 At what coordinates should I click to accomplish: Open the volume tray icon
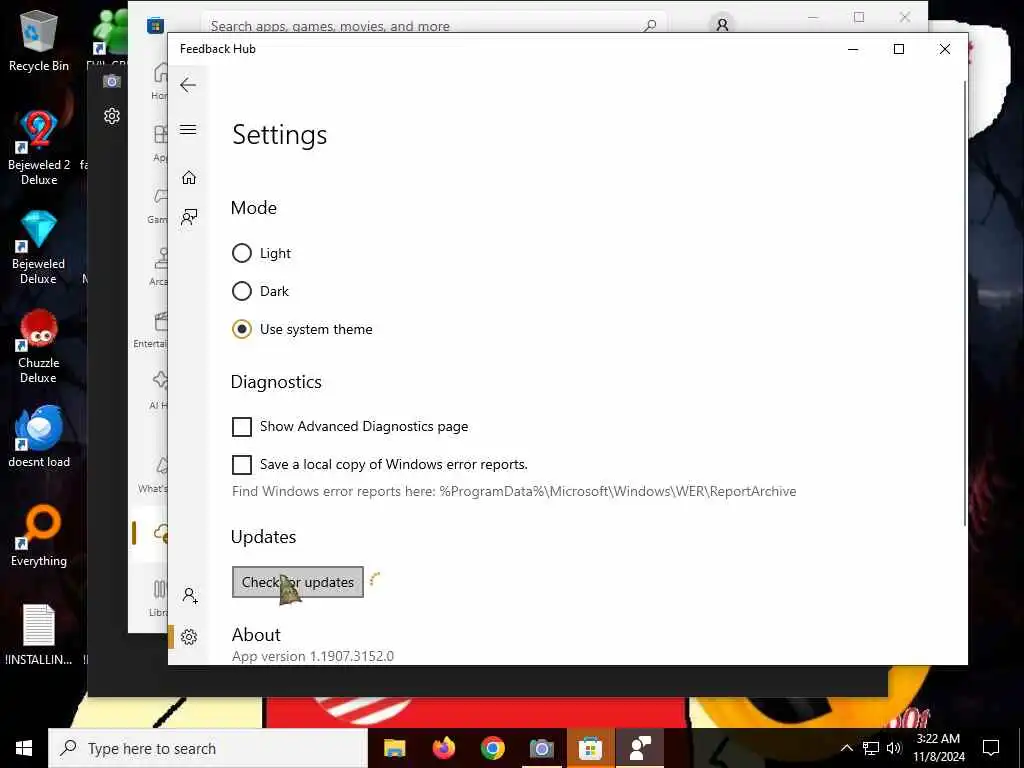point(894,748)
